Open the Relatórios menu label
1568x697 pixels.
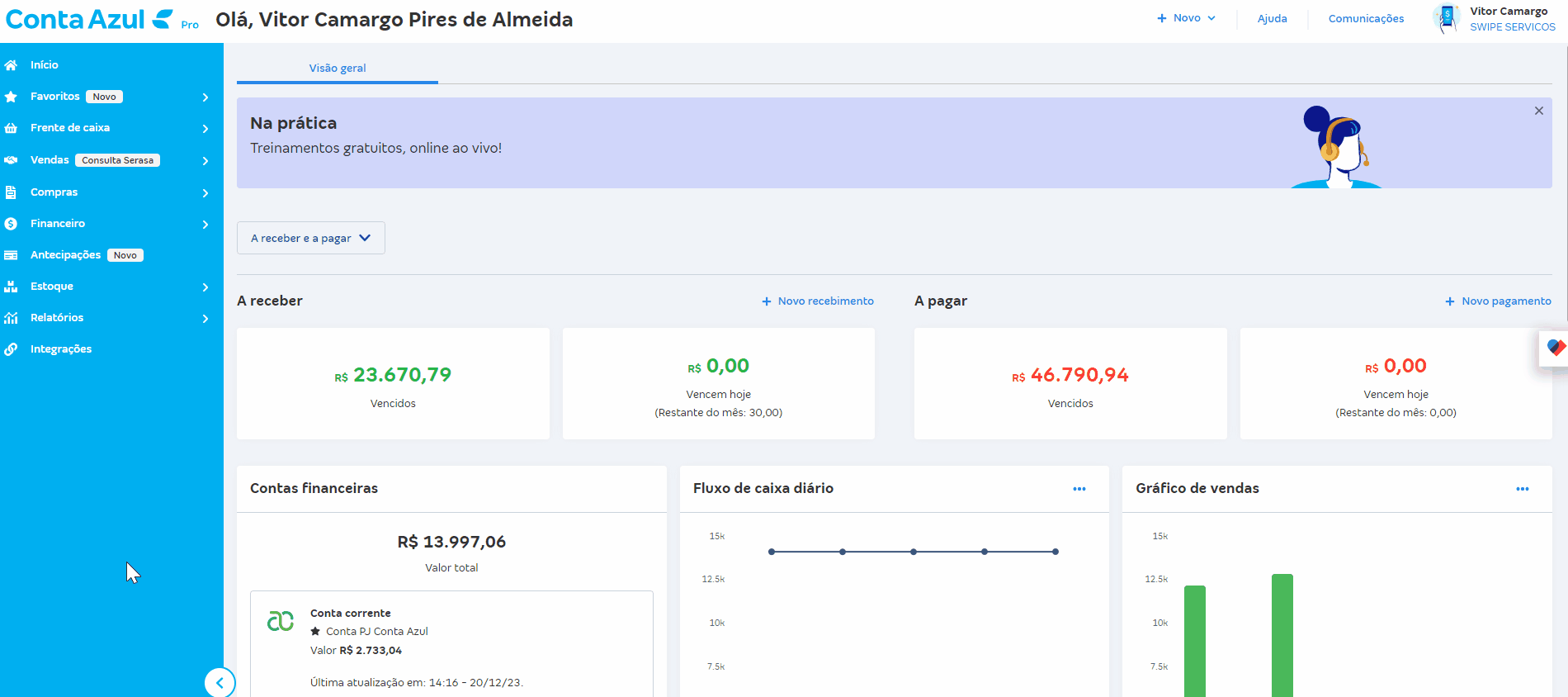coord(57,318)
